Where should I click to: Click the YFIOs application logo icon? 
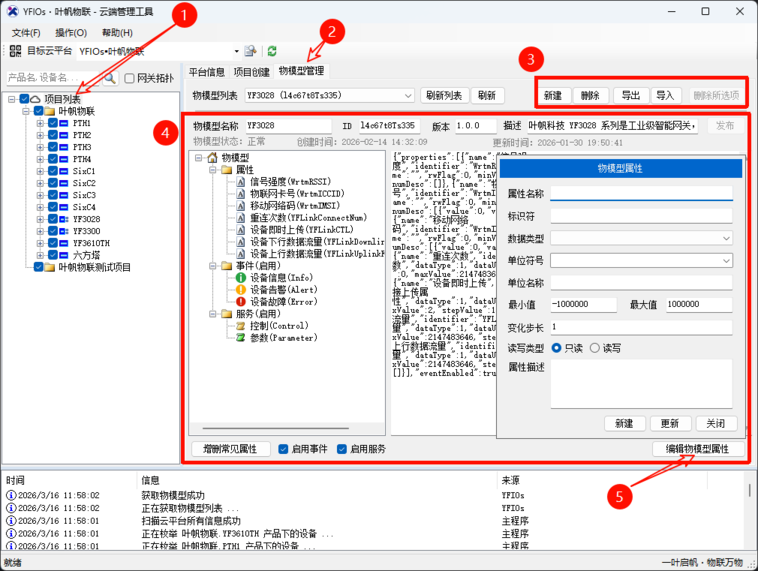pos(12,11)
